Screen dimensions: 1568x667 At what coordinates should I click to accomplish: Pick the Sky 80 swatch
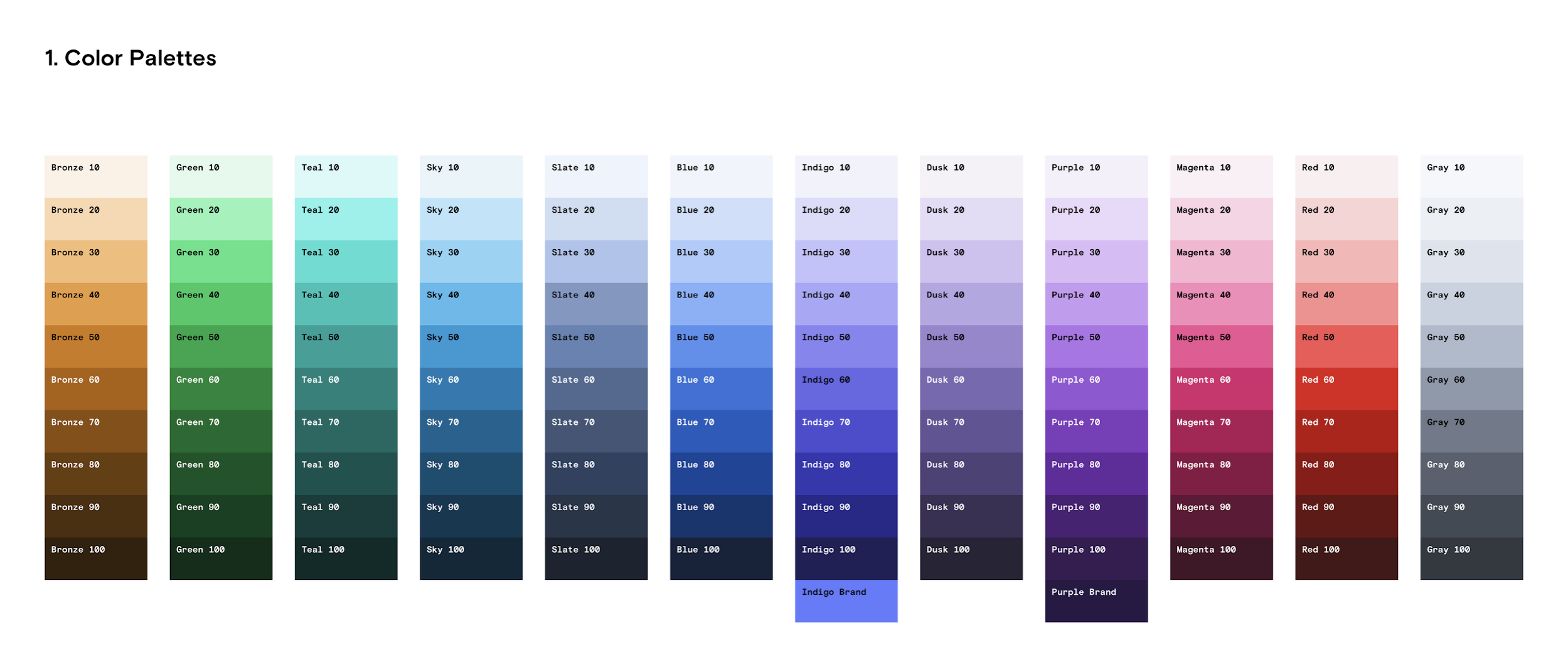coord(471,473)
